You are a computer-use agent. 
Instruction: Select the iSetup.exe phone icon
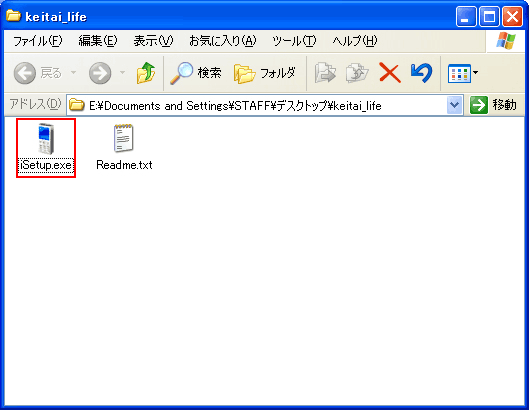[46, 139]
